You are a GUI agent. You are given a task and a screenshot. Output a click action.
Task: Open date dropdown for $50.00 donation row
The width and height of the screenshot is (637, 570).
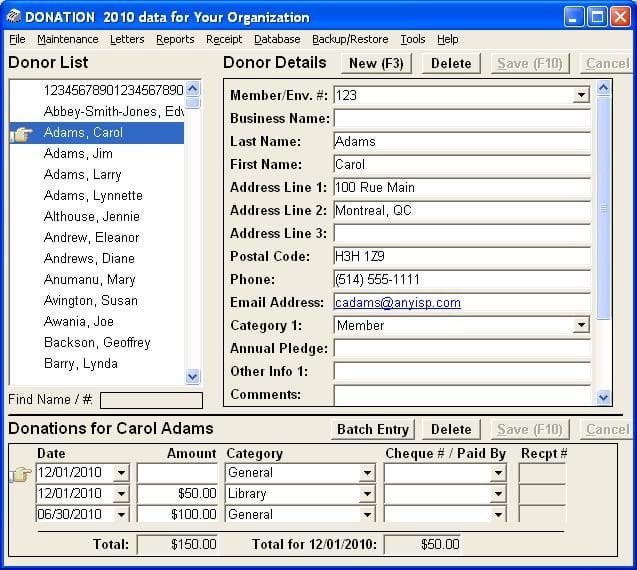coord(121,494)
